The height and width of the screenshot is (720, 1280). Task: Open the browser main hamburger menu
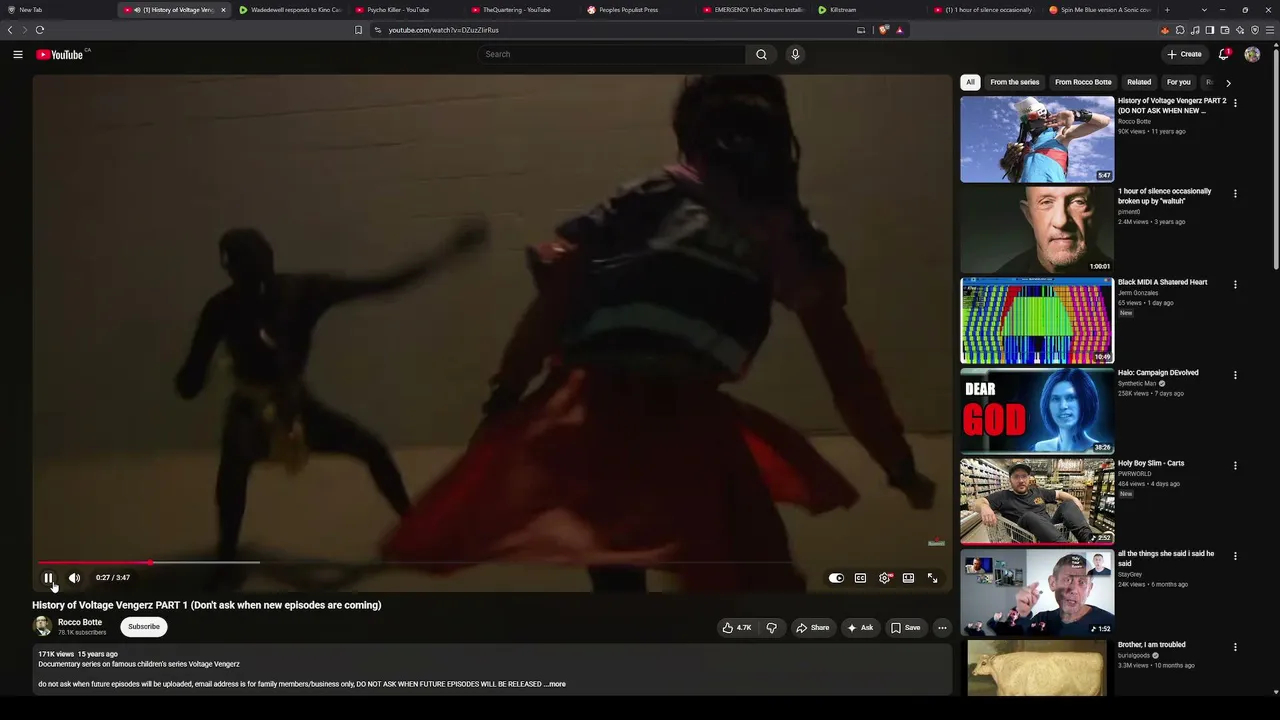[1270, 30]
